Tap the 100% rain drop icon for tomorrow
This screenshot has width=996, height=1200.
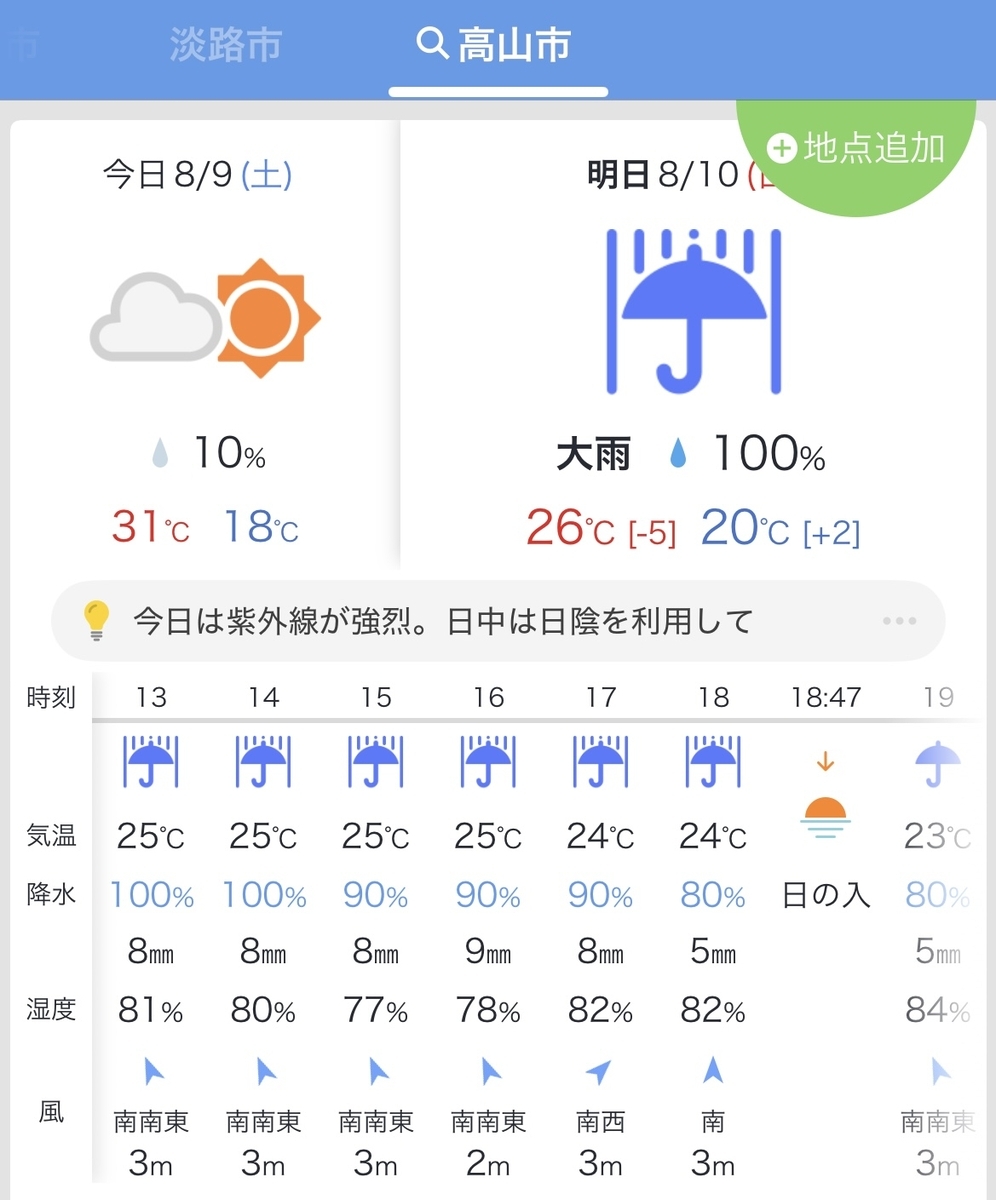pyautogui.click(x=678, y=457)
